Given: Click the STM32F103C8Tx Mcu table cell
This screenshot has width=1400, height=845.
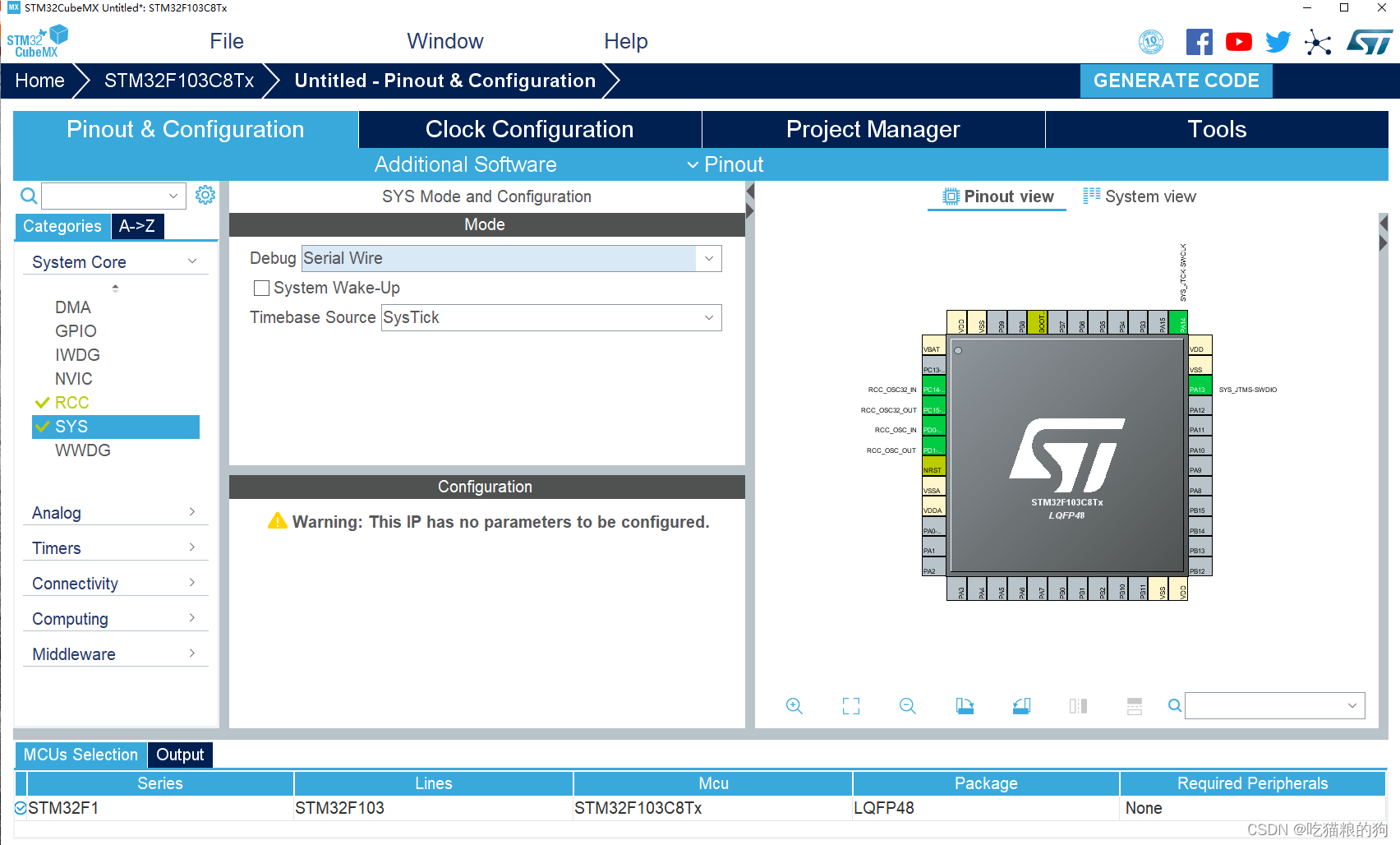Looking at the screenshot, I should (x=713, y=808).
